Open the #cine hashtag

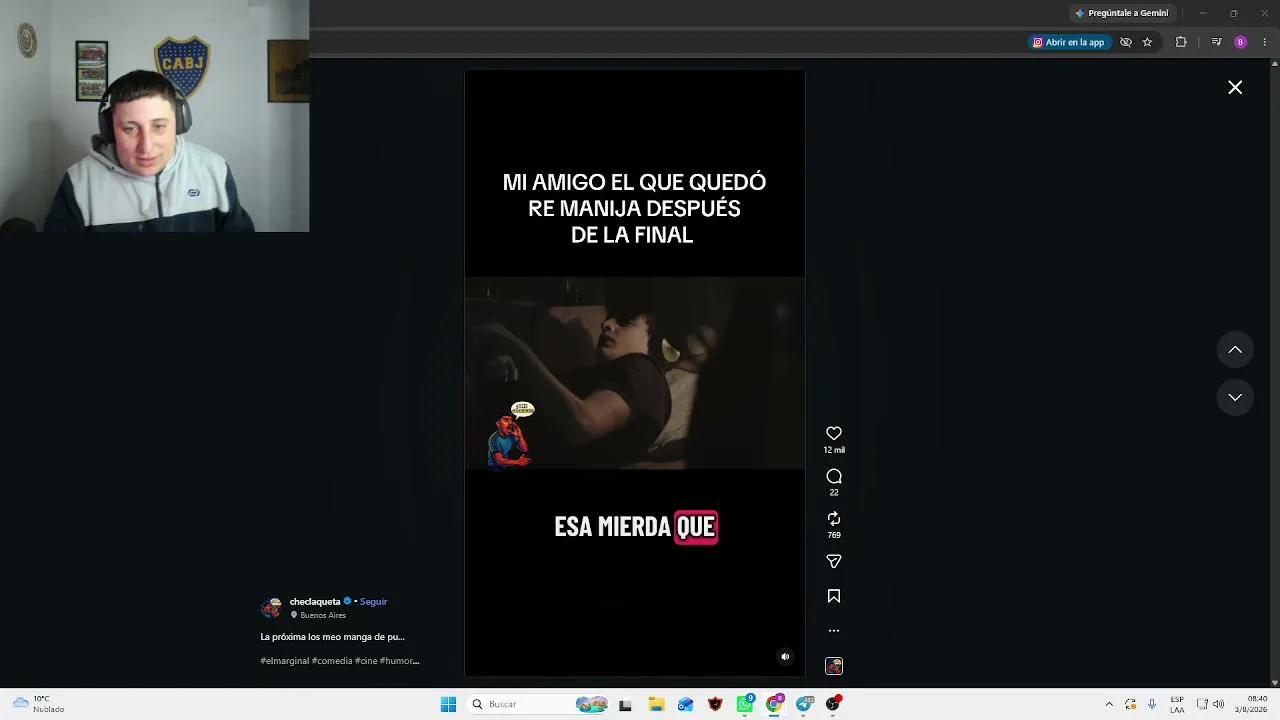365,661
